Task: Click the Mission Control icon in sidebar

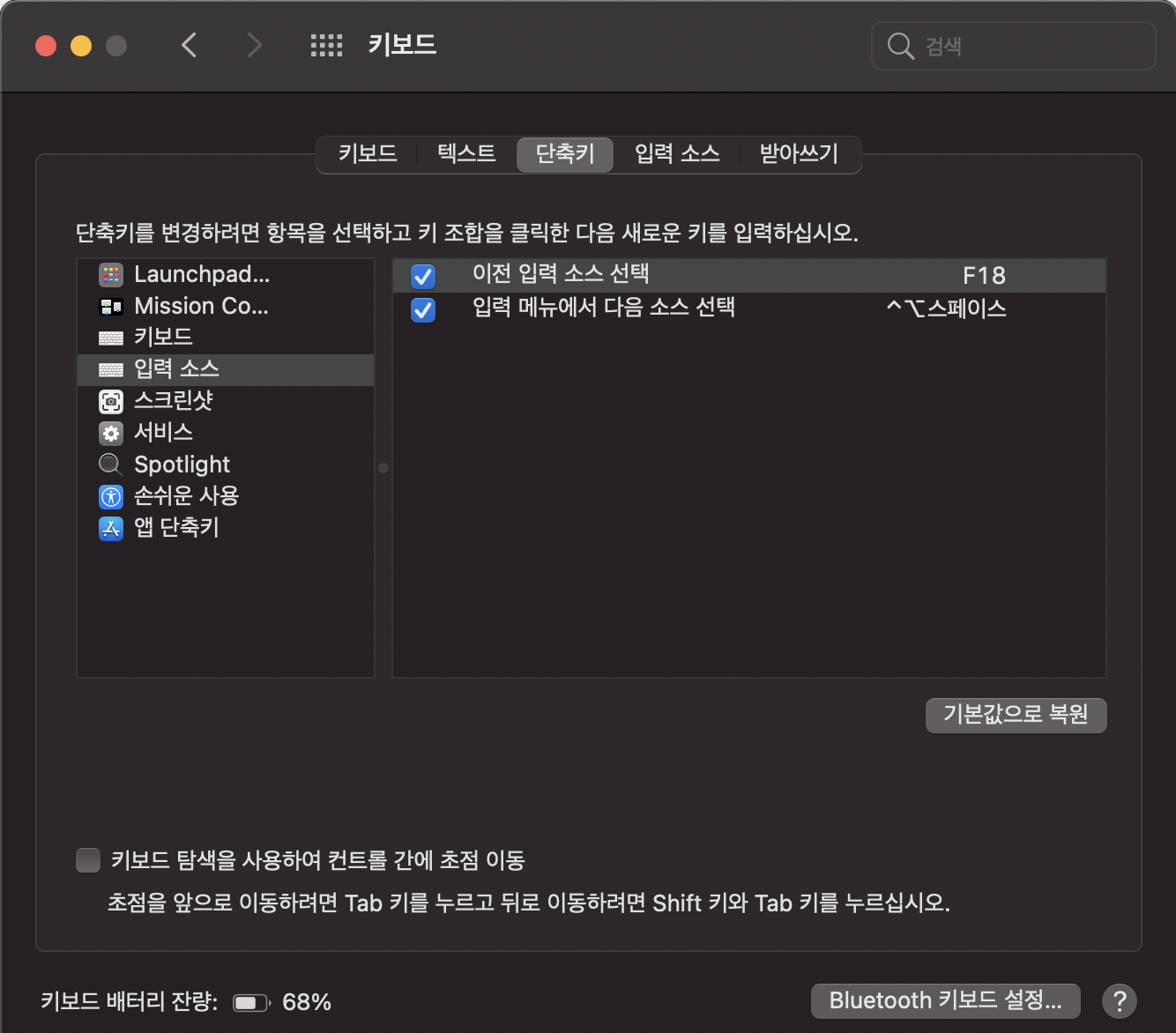Action: point(111,307)
